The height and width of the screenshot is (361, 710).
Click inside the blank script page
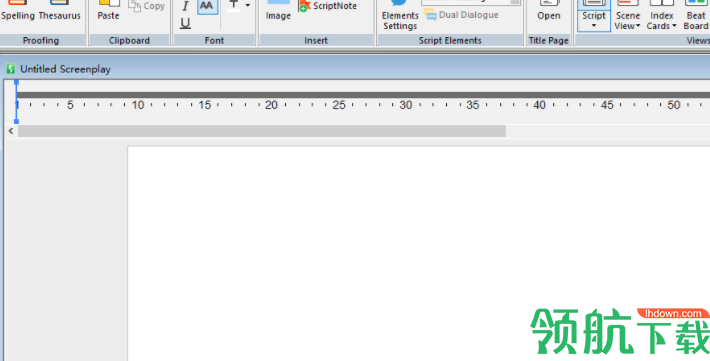pyautogui.click(x=419, y=254)
